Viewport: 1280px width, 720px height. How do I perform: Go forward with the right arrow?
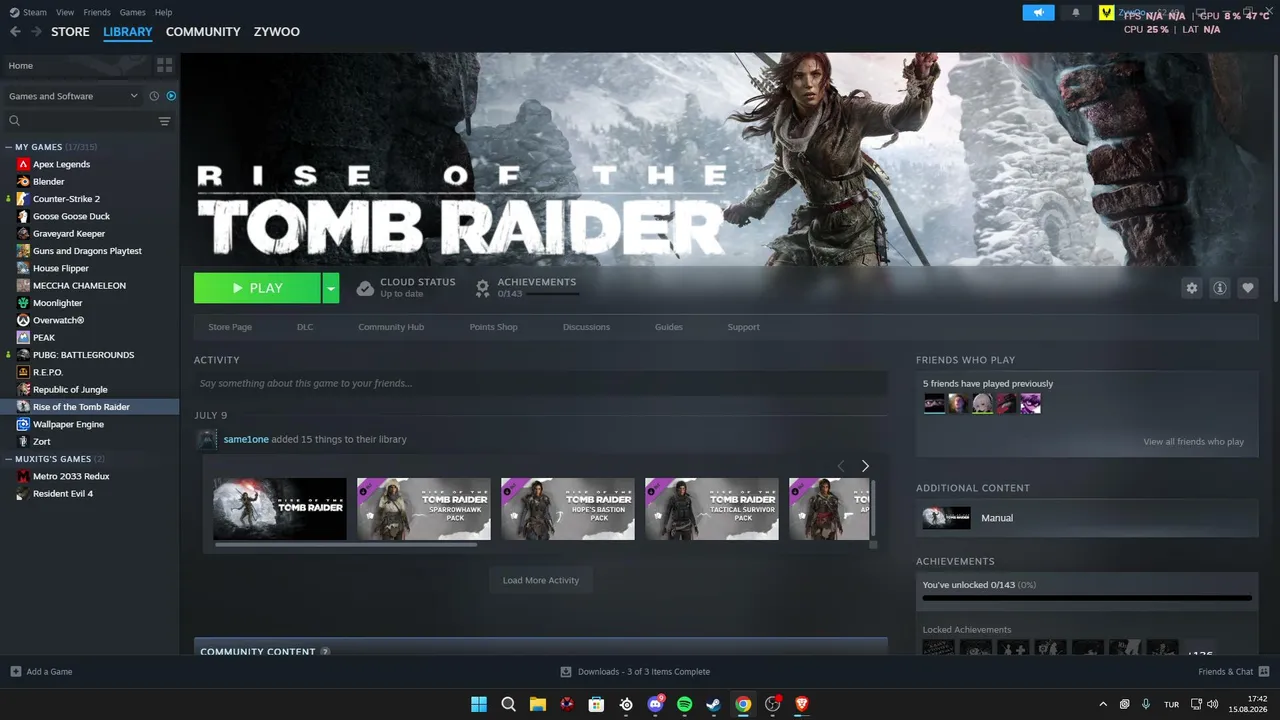(36, 32)
